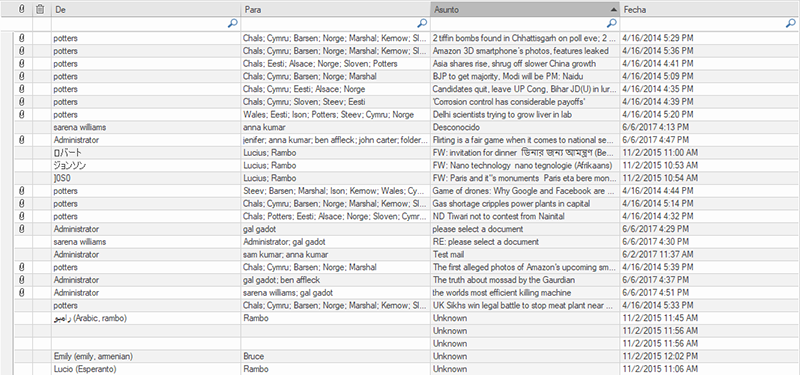Image resolution: width=800 pixels, height=375 pixels.
Task: Select email 'Desconocido' from sarena williams
Action: [407, 127]
